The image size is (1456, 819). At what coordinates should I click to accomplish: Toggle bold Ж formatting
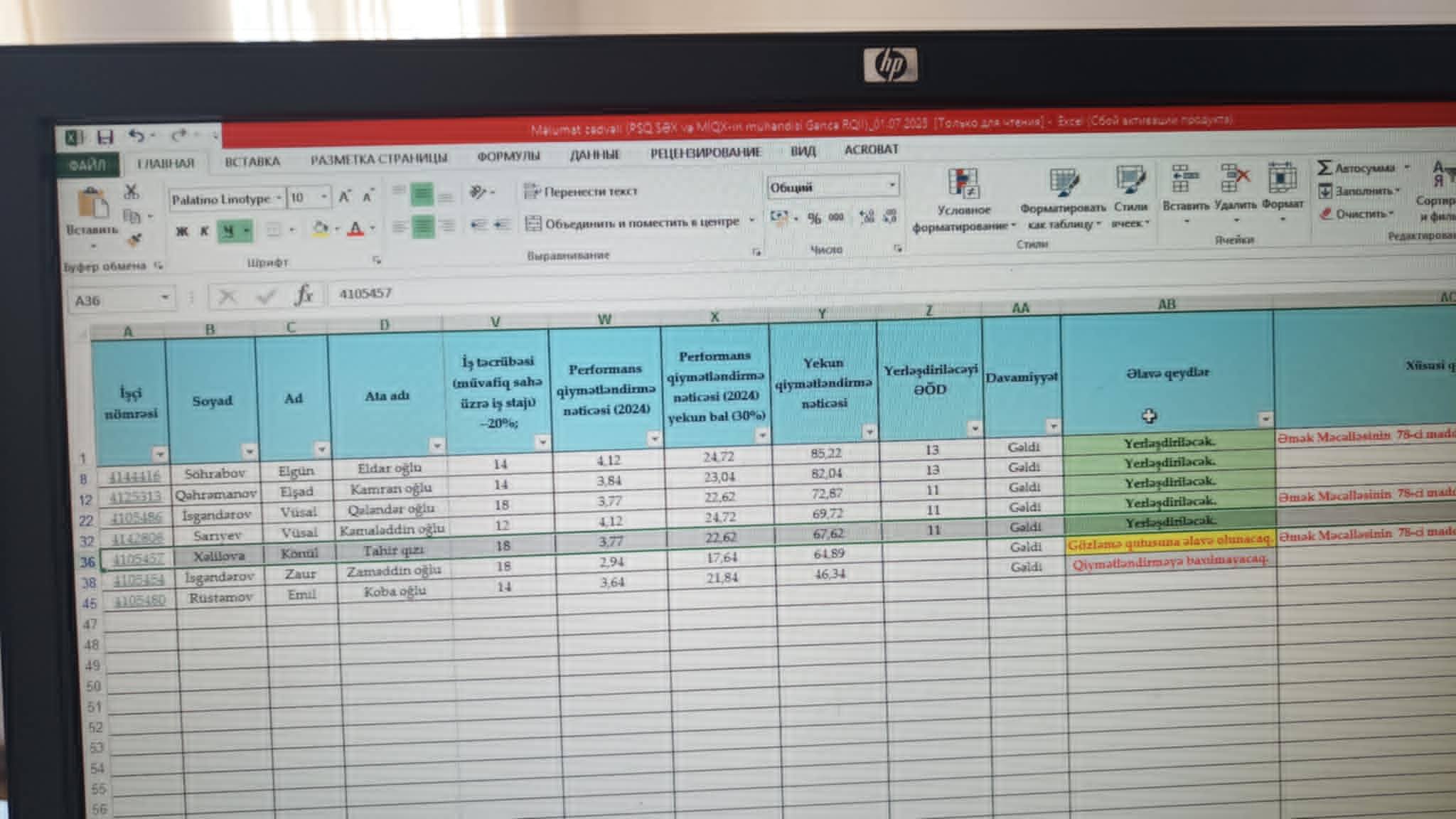182,231
